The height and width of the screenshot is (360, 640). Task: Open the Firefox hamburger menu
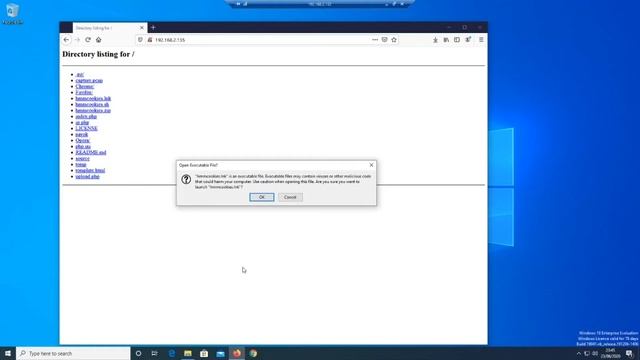481,40
